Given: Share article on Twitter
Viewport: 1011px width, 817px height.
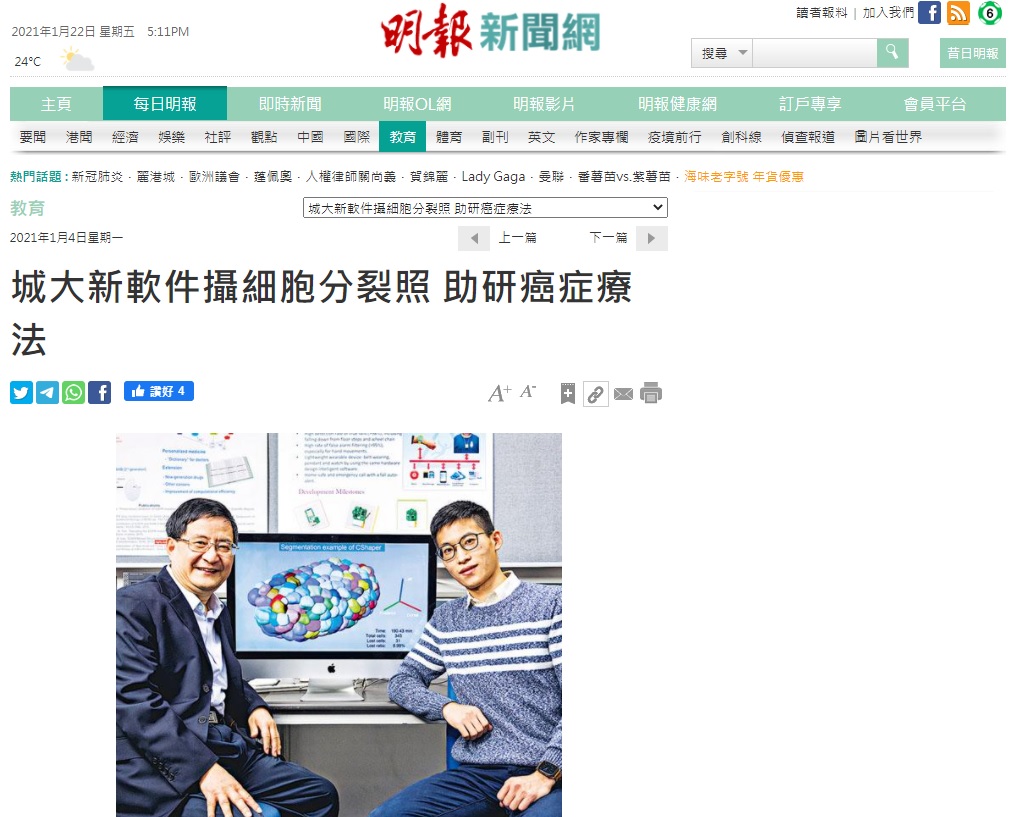Looking at the screenshot, I should click(21, 392).
